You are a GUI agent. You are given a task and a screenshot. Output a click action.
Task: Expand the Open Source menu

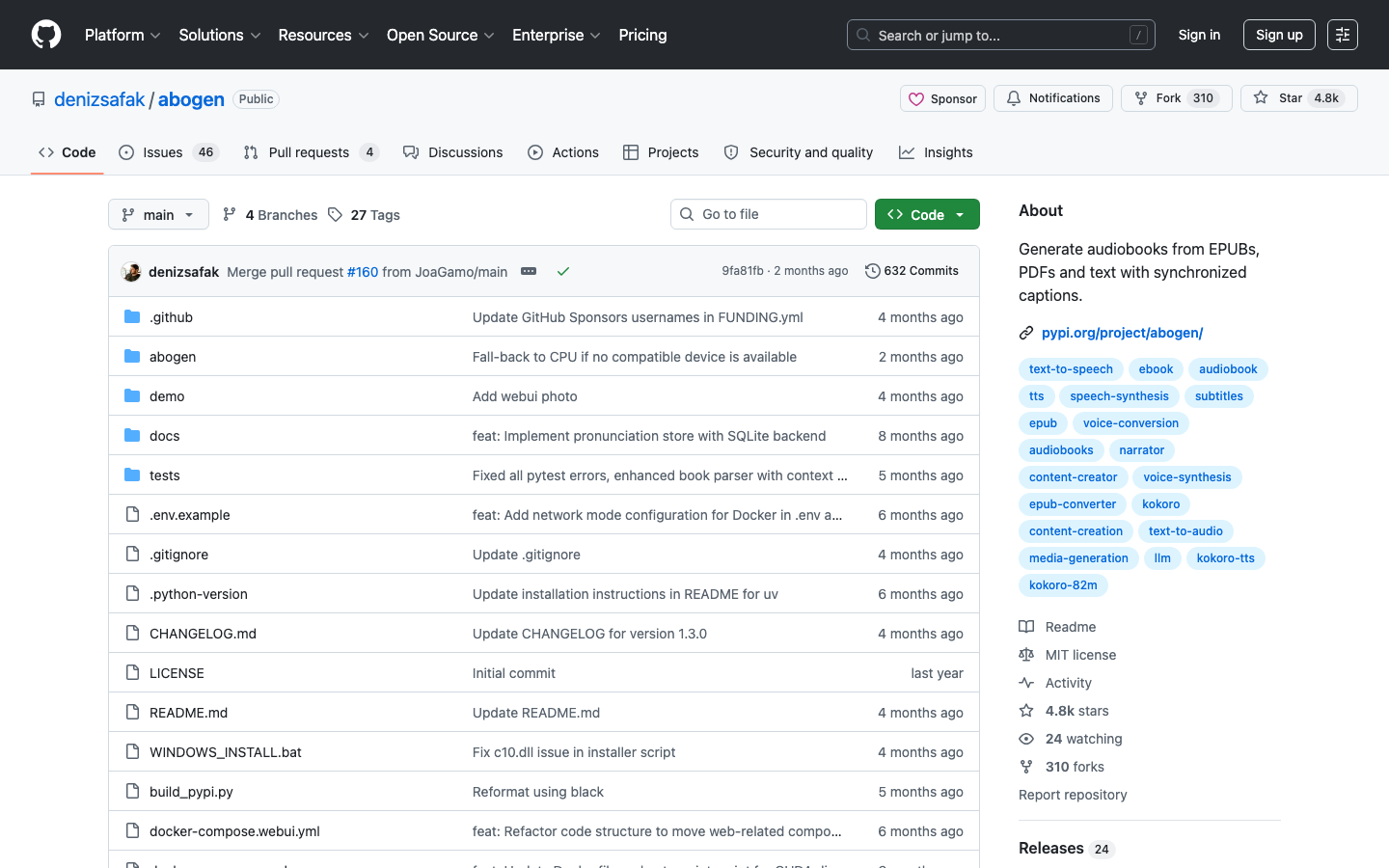(x=441, y=35)
